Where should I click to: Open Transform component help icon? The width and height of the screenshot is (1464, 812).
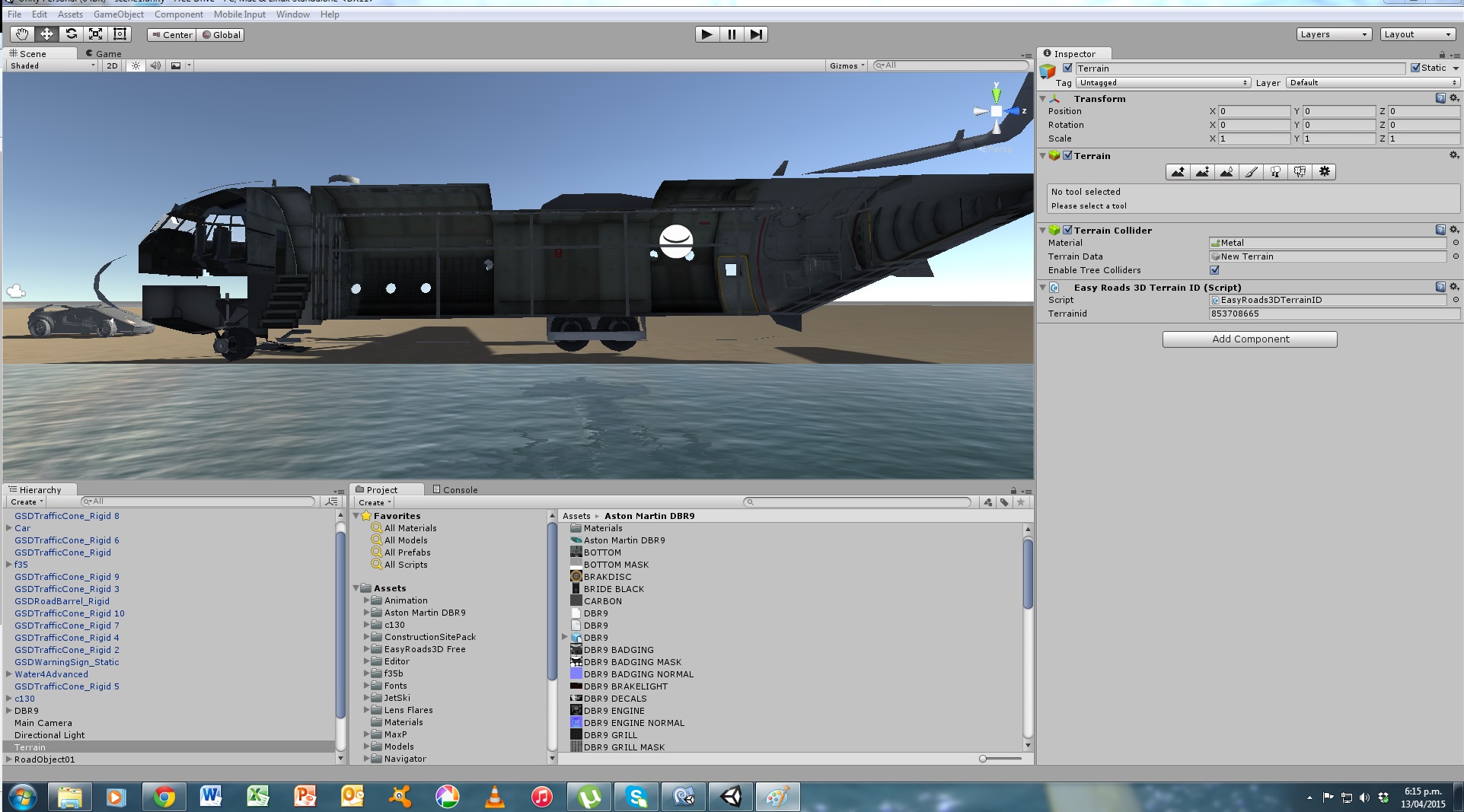[x=1440, y=98]
